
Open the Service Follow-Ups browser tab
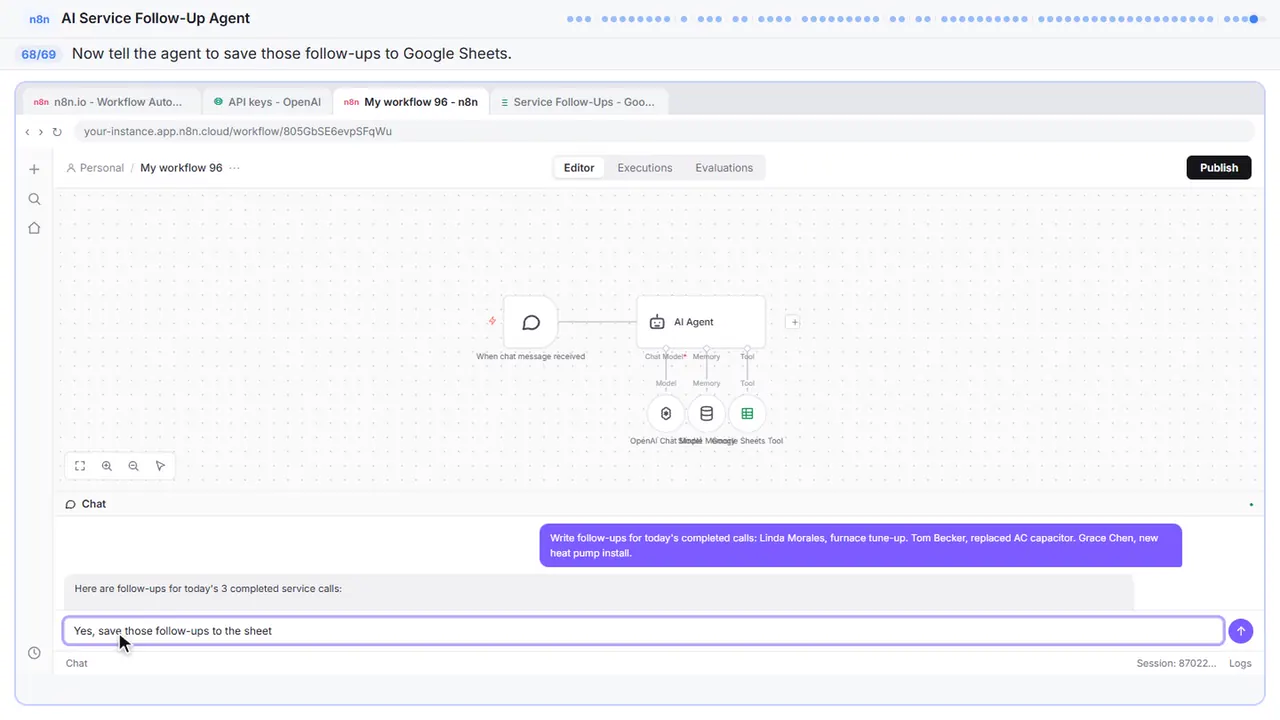pyautogui.click(x=579, y=102)
